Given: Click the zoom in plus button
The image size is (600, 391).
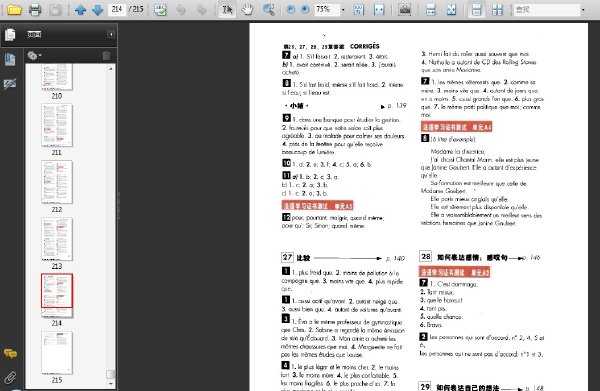Looking at the screenshot, I should click(305, 10).
